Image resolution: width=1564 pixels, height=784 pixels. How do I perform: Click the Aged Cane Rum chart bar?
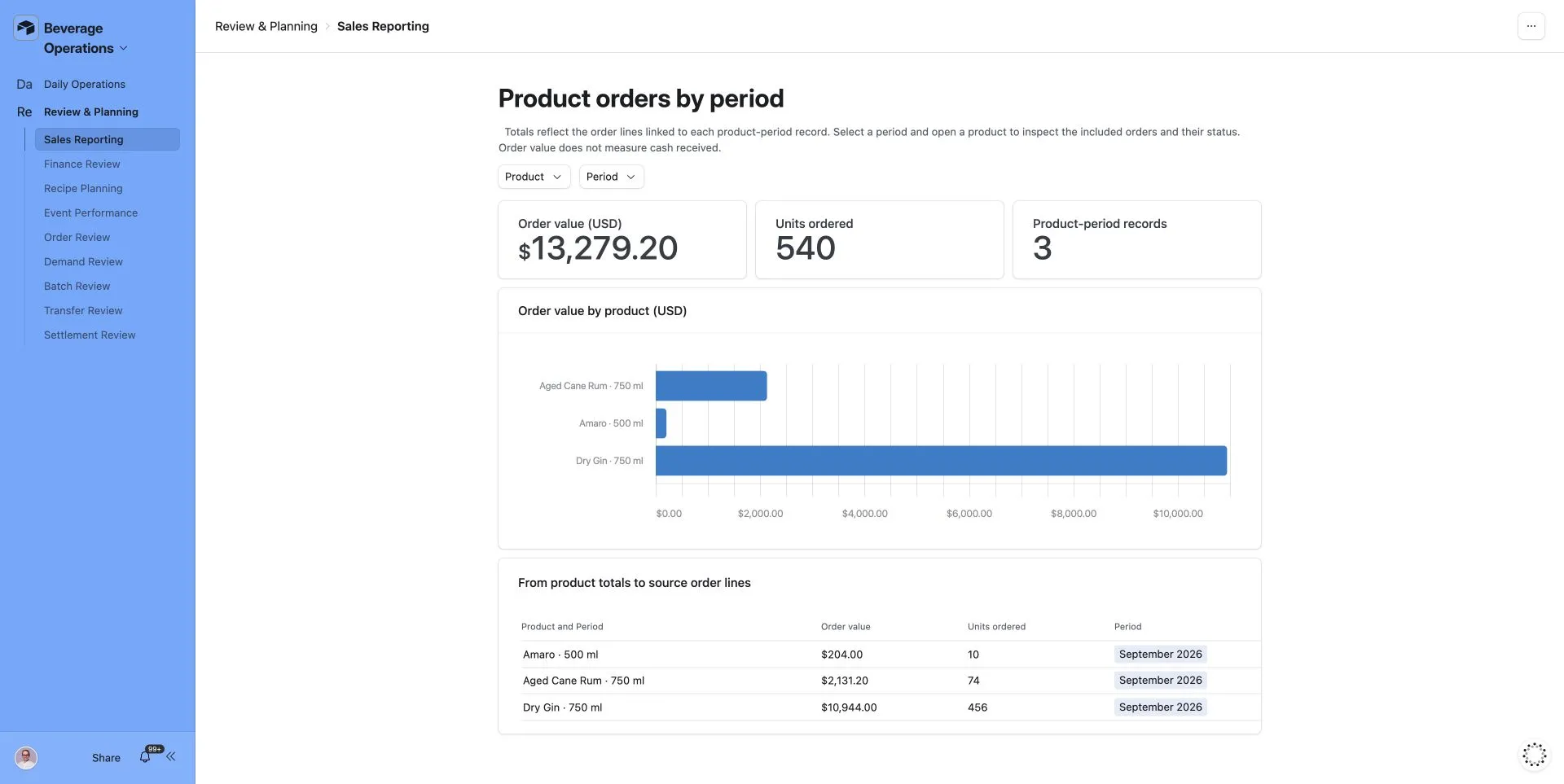(x=711, y=386)
